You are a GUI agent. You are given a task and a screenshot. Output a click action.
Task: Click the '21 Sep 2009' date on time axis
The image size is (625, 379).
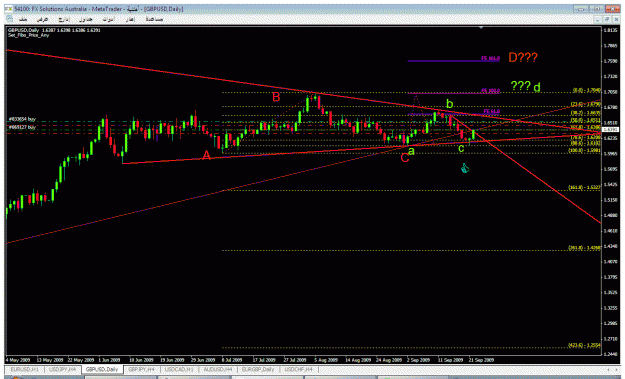[x=481, y=360]
